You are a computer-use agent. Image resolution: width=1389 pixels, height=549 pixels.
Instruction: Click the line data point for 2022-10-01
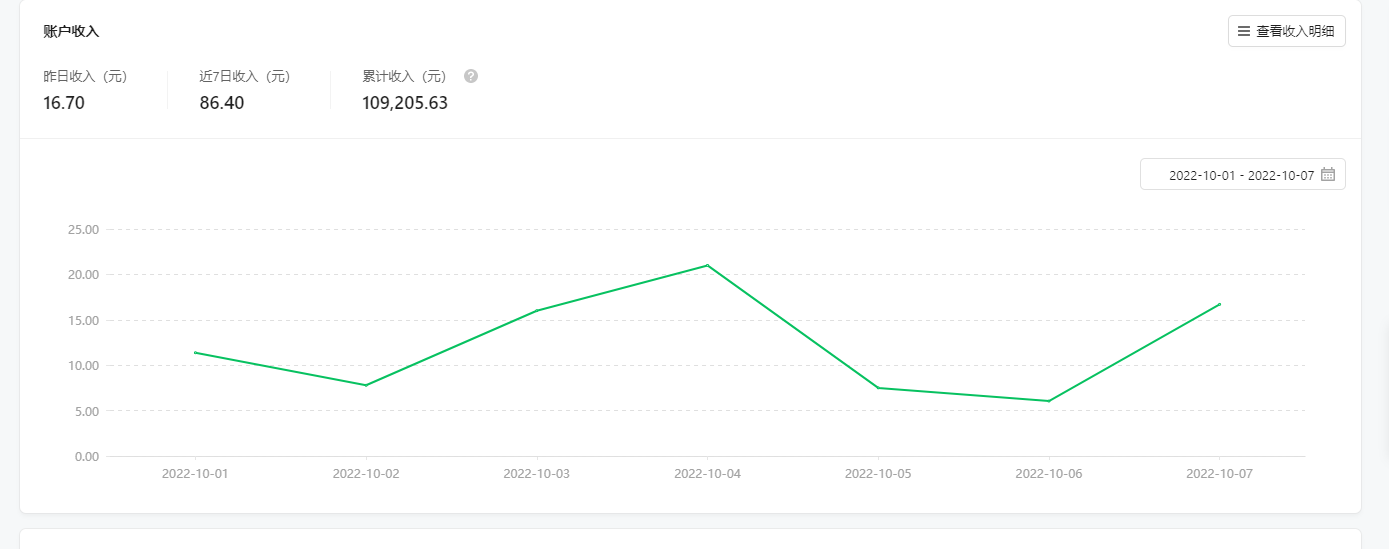(x=195, y=352)
